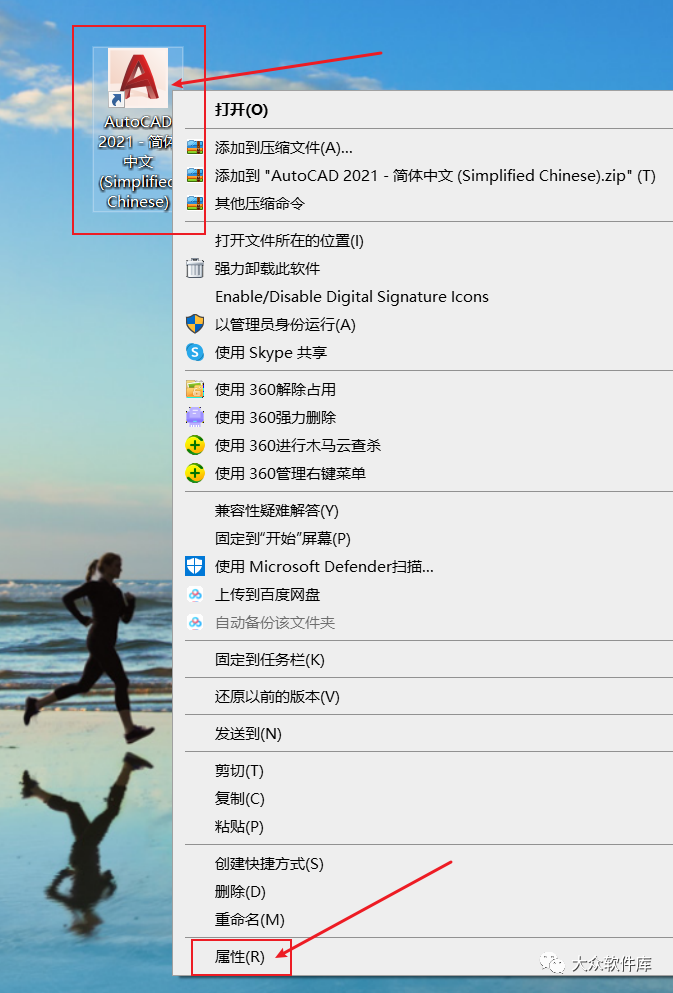Image resolution: width=673 pixels, height=993 pixels.
Task: Choose 剪切(T) from the menu
Action: 239,771
